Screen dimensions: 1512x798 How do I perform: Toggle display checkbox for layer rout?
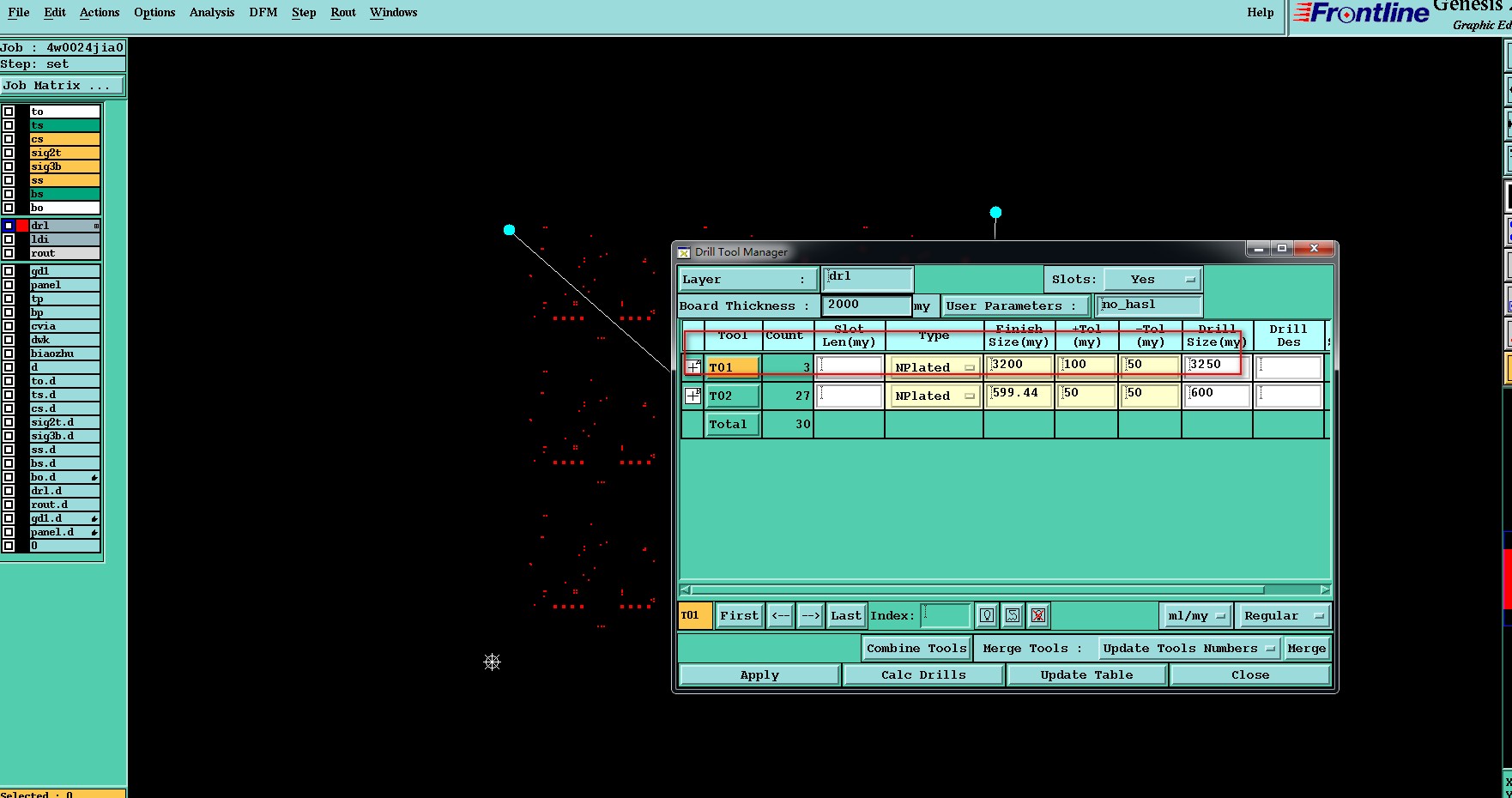[9, 253]
